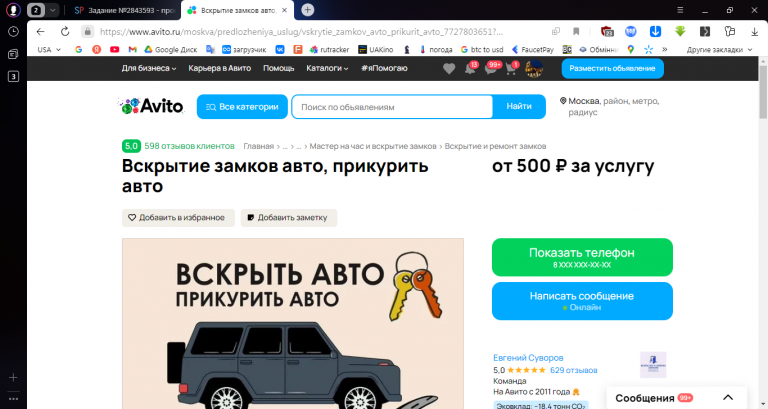Viewport: 768px width, 409px height.
Task: Bookmark this page in address bar
Action: coord(576,32)
